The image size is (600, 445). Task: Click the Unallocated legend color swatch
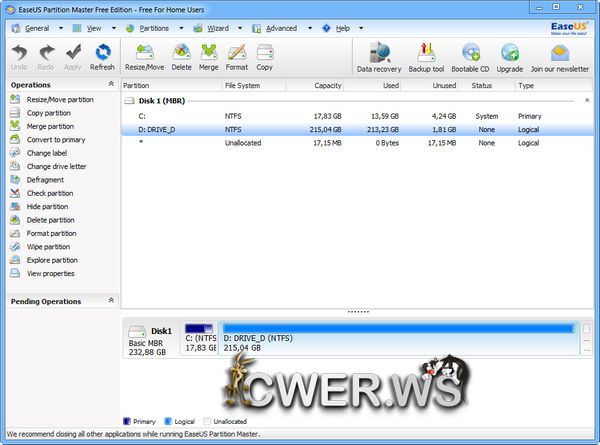click(207, 421)
